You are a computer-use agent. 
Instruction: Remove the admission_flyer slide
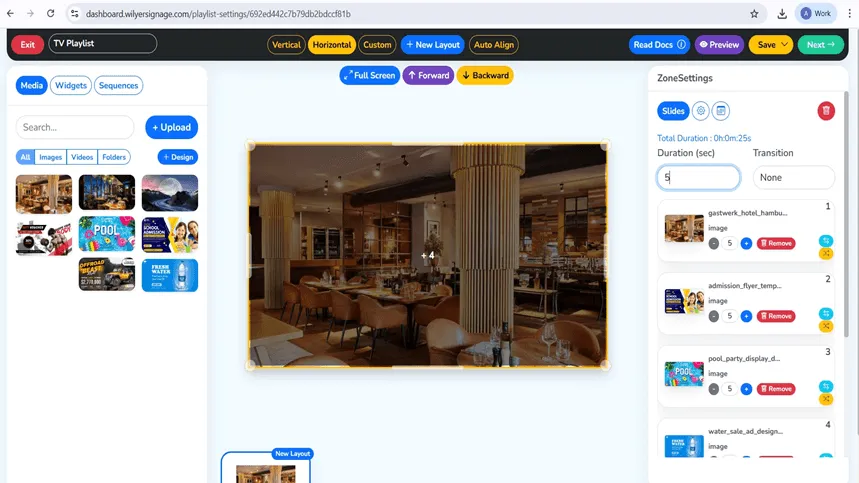[x=776, y=316]
